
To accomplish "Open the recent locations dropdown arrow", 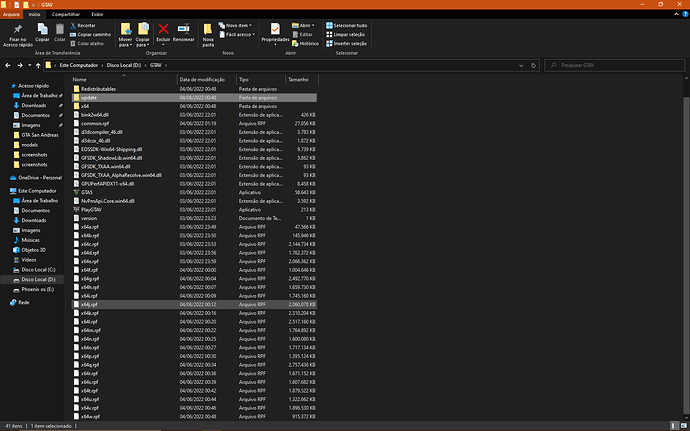I will [x=29, y=65].
